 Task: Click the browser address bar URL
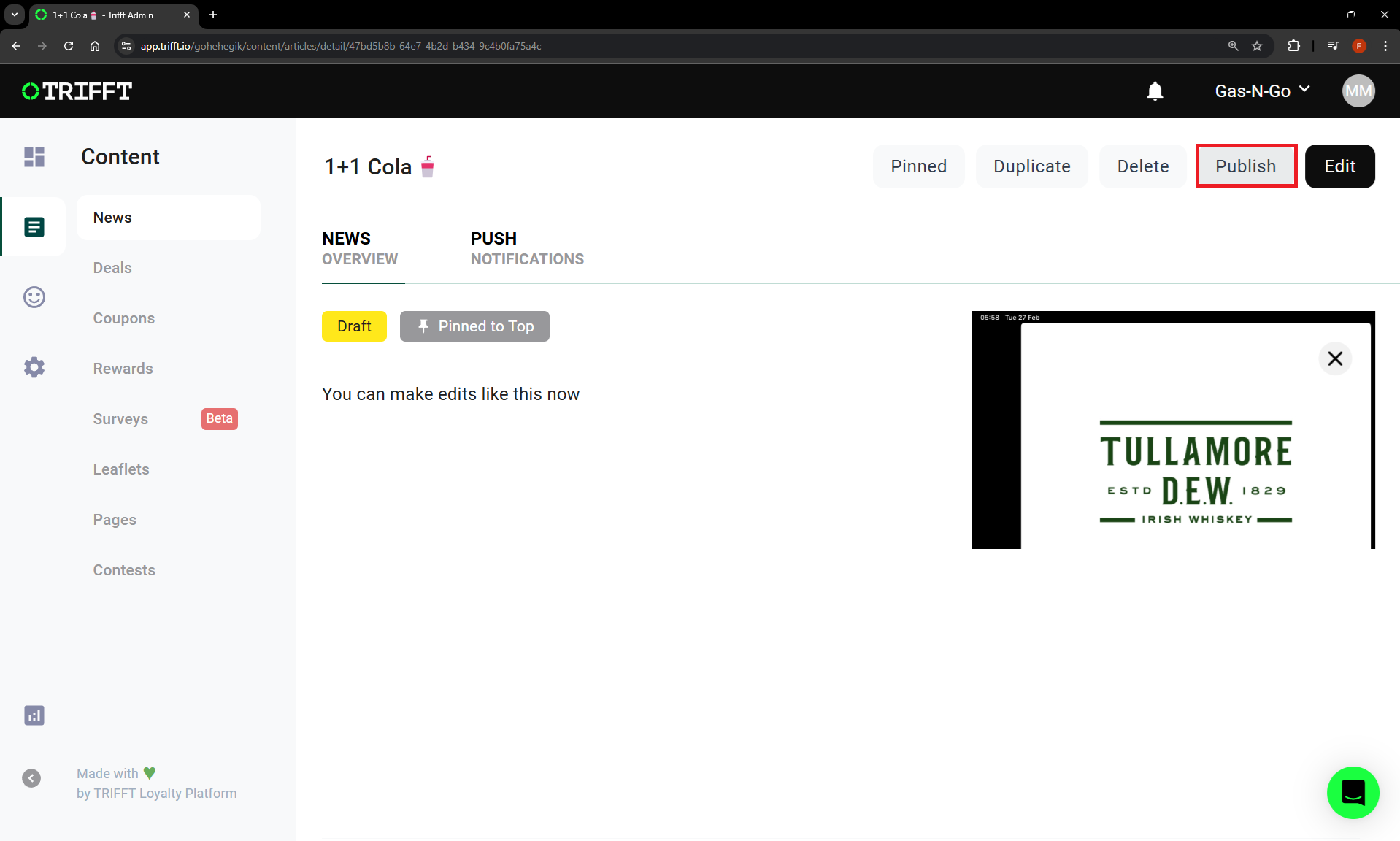[341, 46]
